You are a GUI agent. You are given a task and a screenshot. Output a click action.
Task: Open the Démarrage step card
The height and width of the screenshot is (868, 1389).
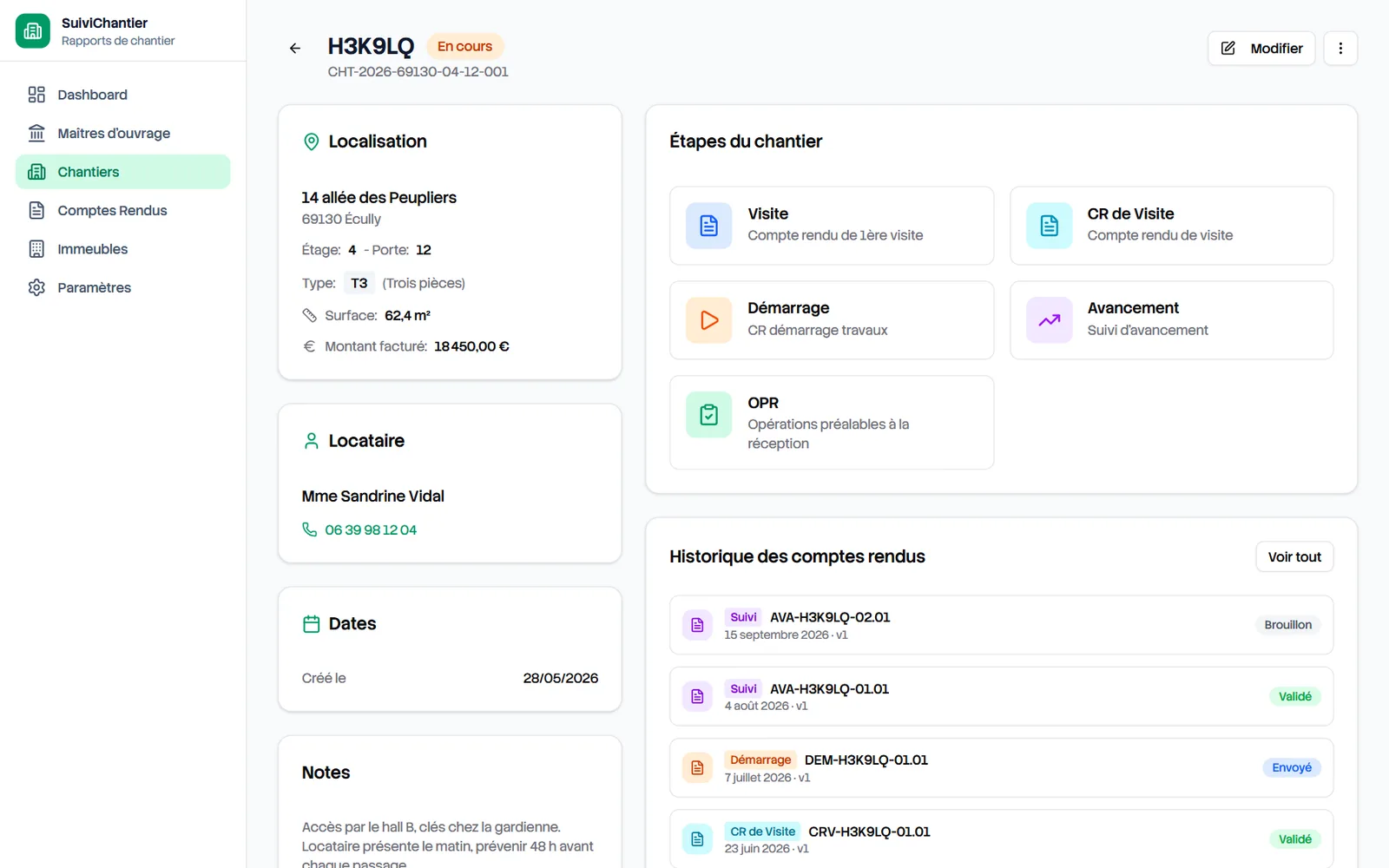click(x=832, y=320)
